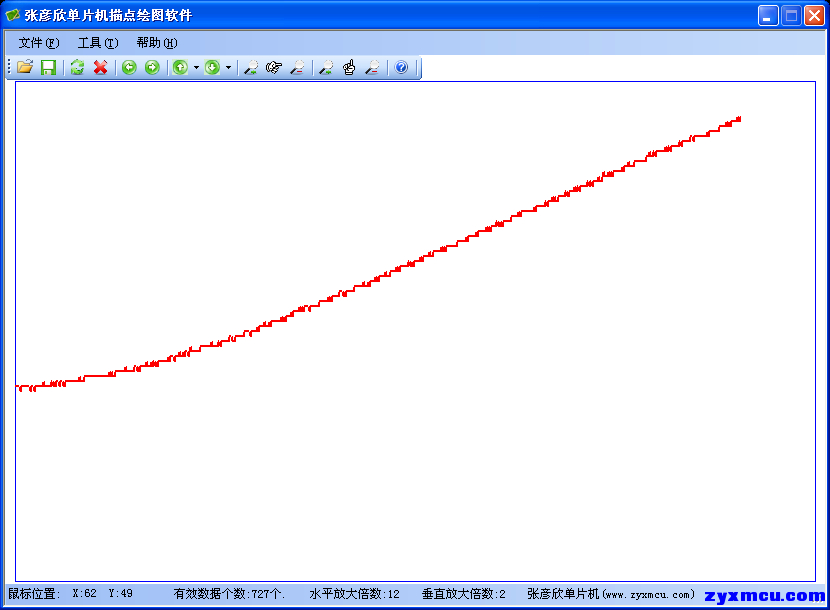Close the plotting software window
The image size is (830, 610).
814,15
